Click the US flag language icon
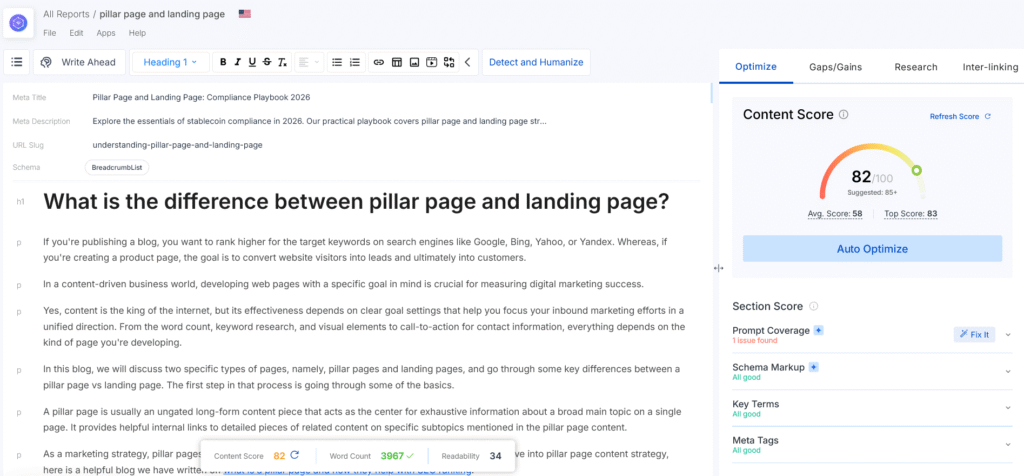This screenshot has height=476, width=1024. pos(245,14)
